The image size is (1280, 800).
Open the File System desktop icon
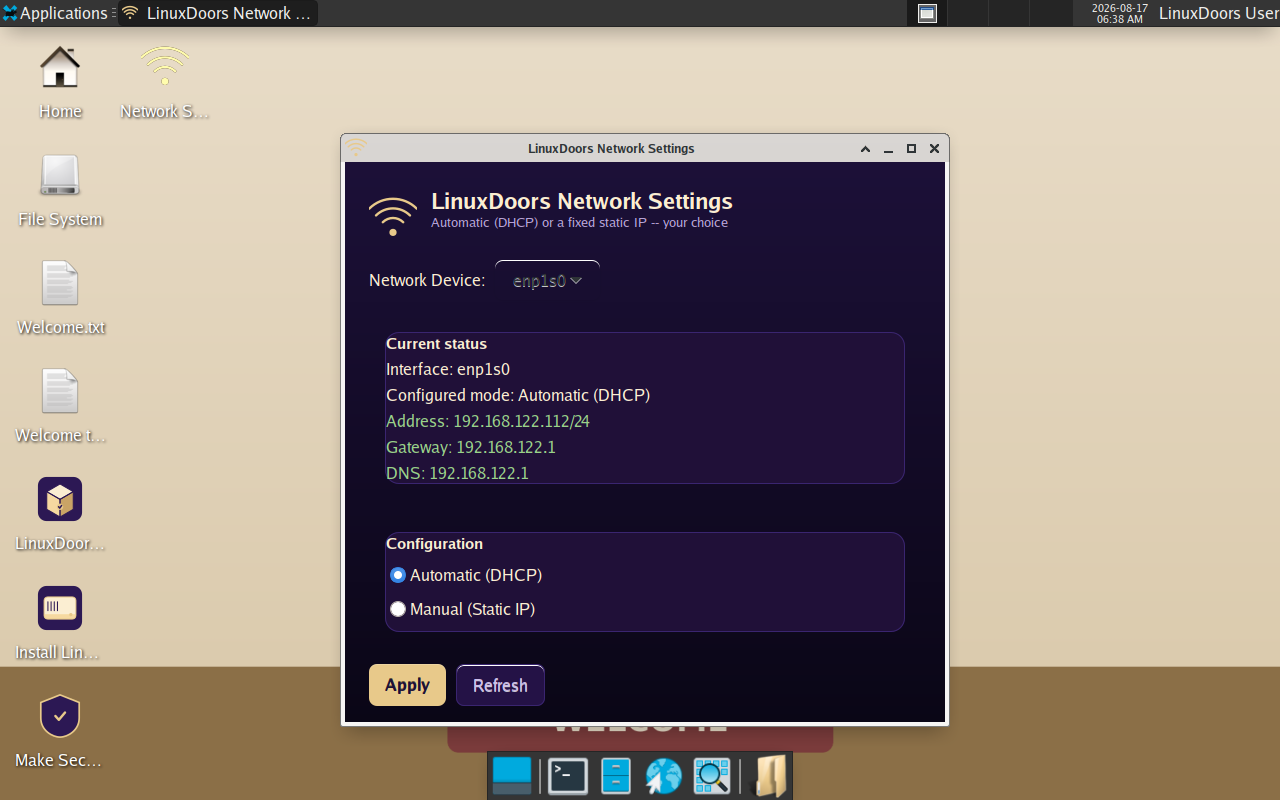(x=60, y=175)
